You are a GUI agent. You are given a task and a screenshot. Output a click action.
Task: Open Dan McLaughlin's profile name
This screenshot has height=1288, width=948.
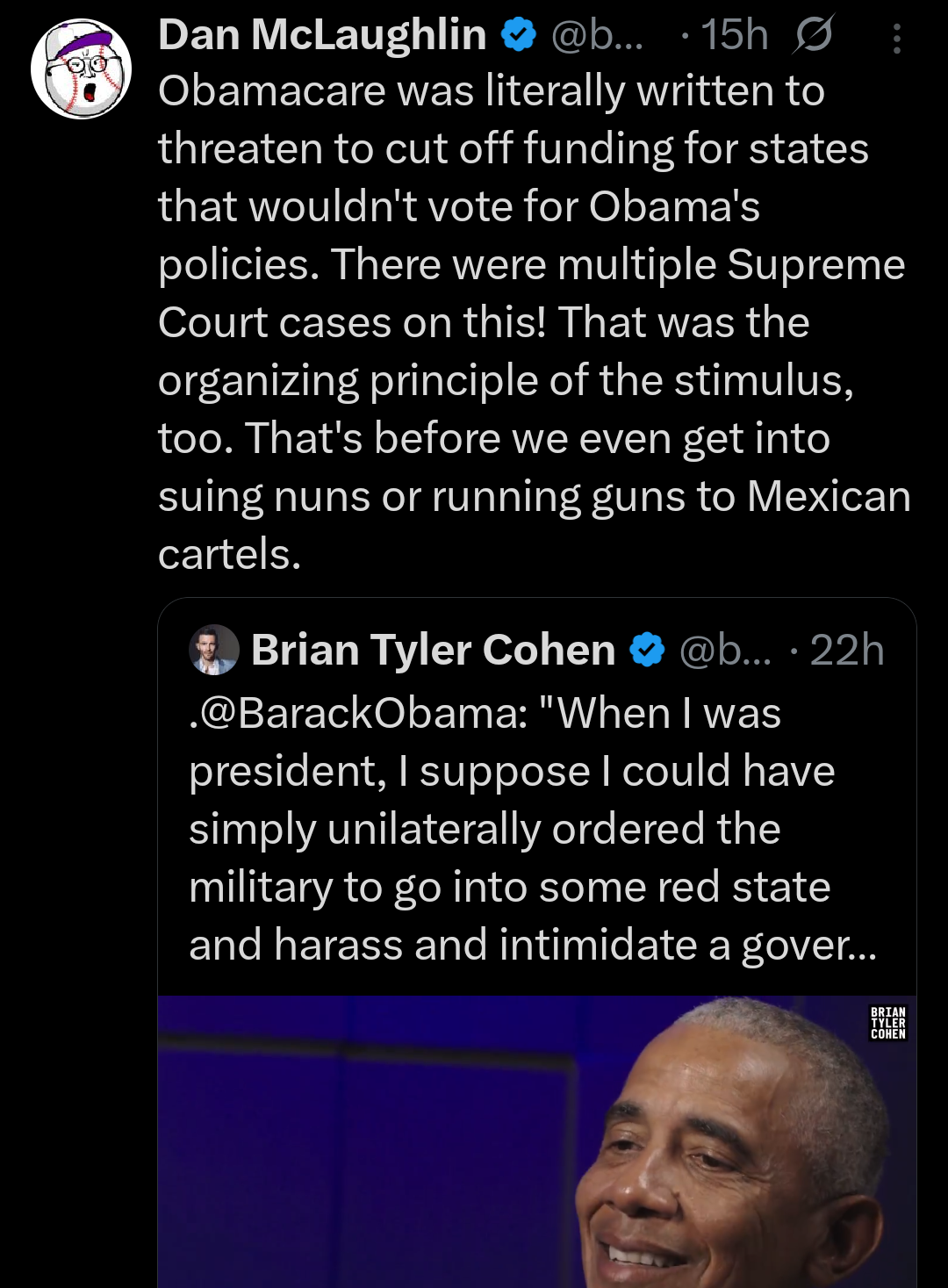click(320, 33)
